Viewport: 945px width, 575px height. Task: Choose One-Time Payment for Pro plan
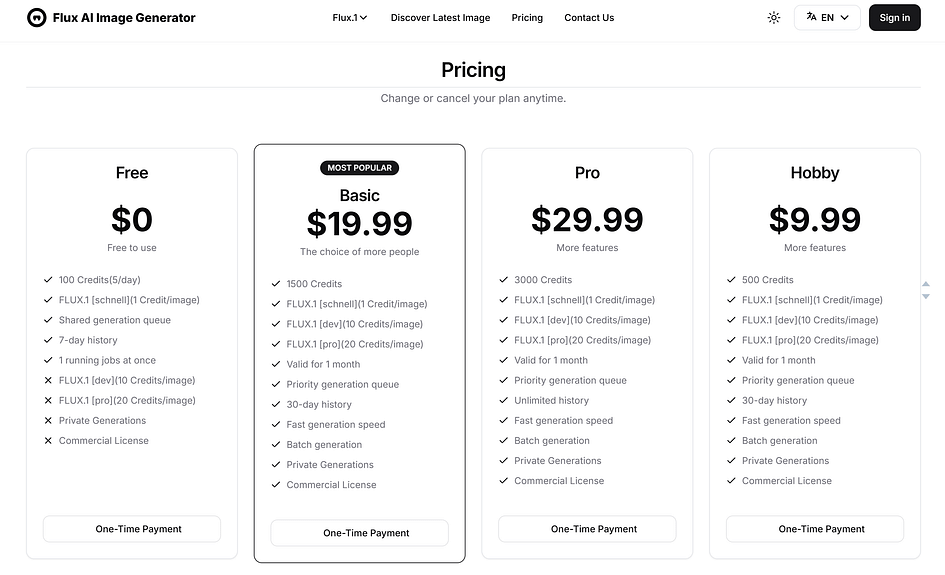(x=587, y=529)
